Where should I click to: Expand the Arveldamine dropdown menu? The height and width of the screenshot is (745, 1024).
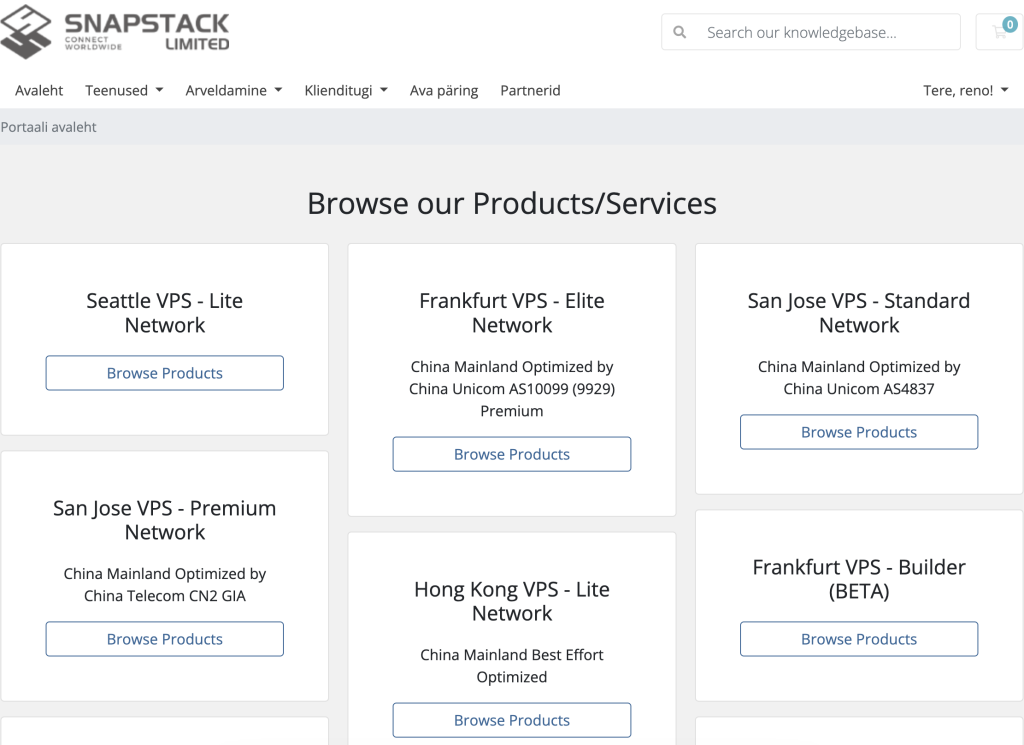tap(234, 90)
